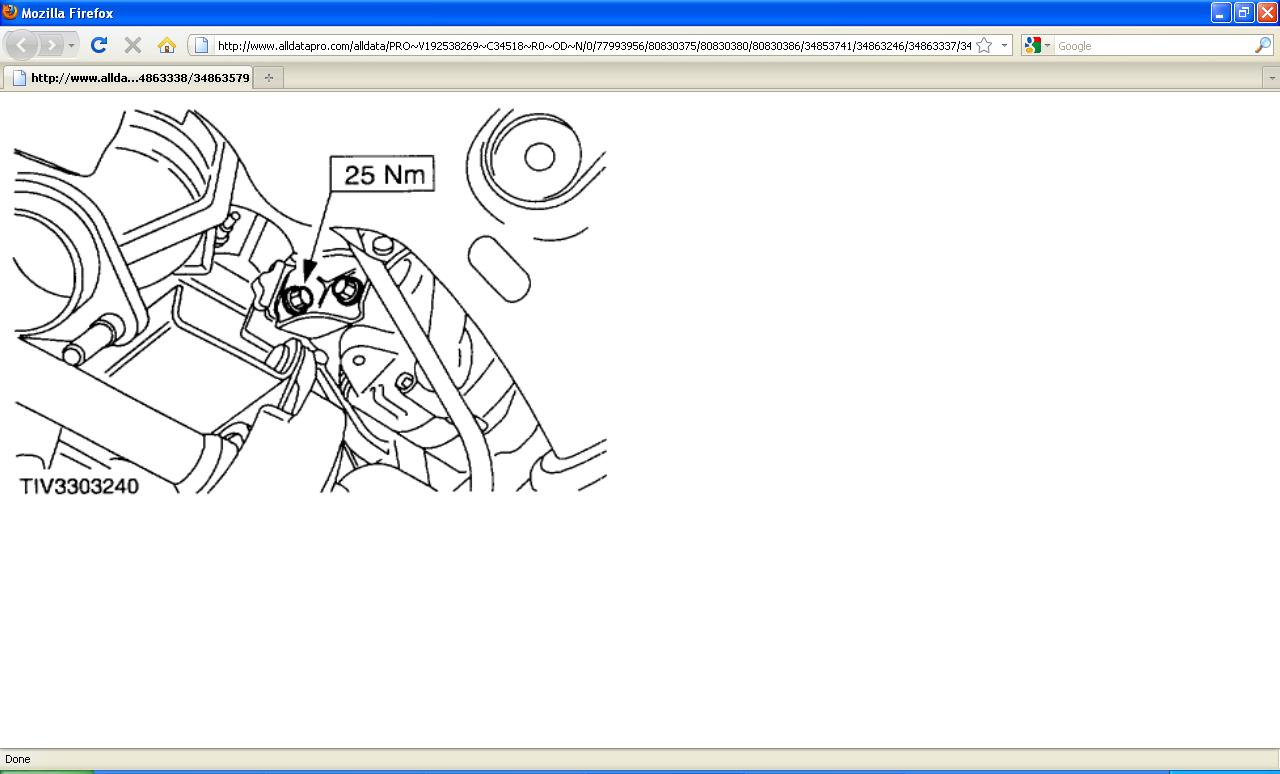Click inside the Google search box

[1154, 45]
